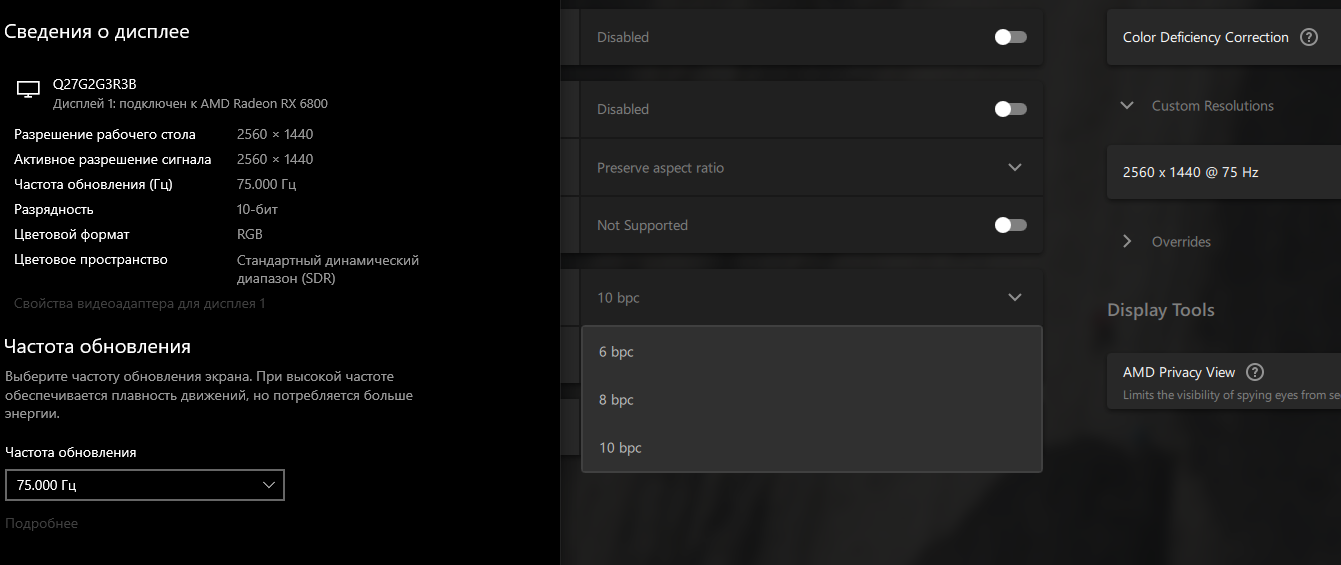Screen dimensions: 1341x565
Task: Select 10 bpc from the list
Action: (x=620, y=448)
